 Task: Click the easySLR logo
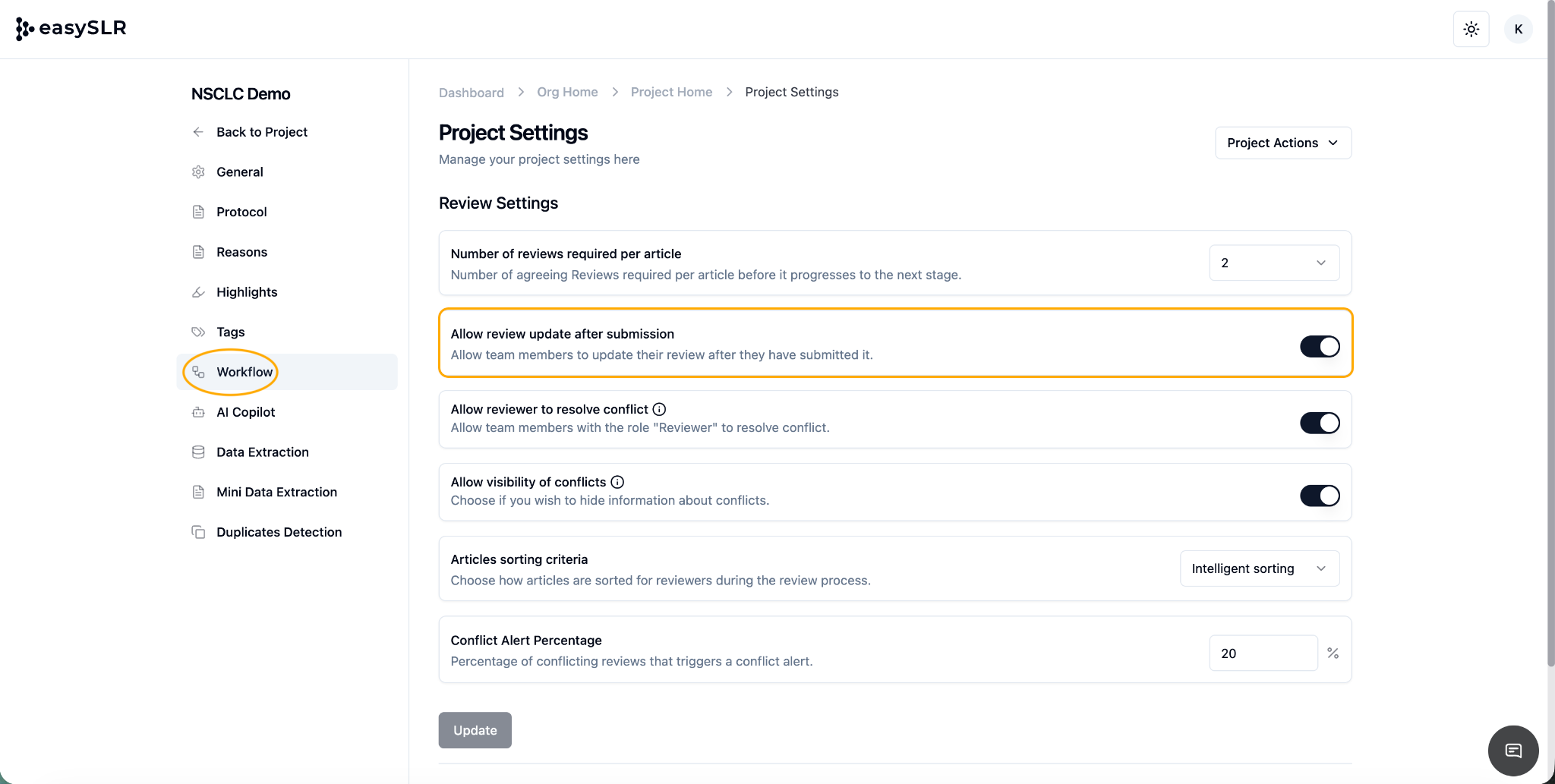pos(71,29)
